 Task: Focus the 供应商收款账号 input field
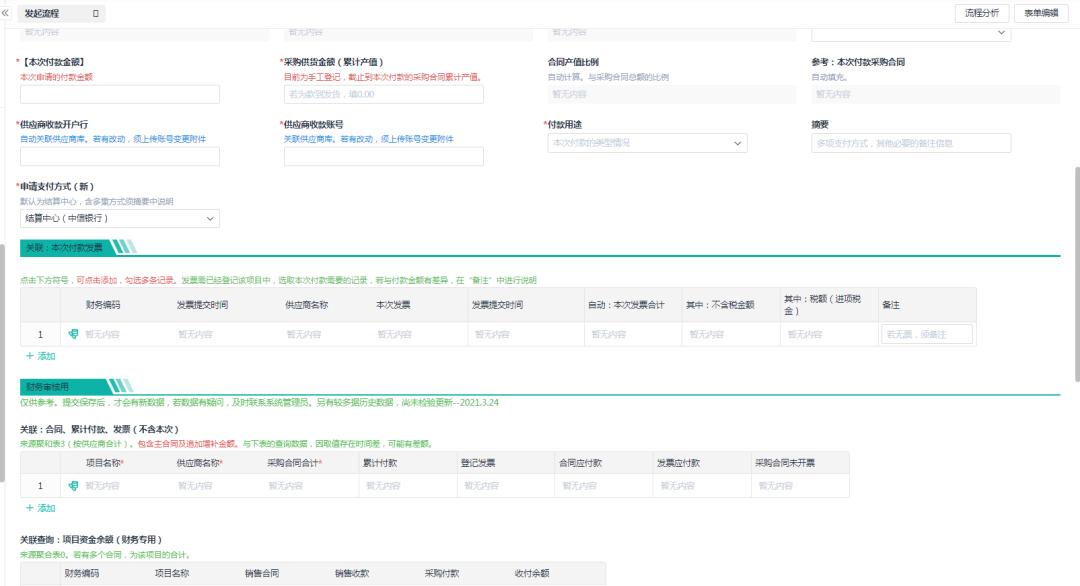384,156
